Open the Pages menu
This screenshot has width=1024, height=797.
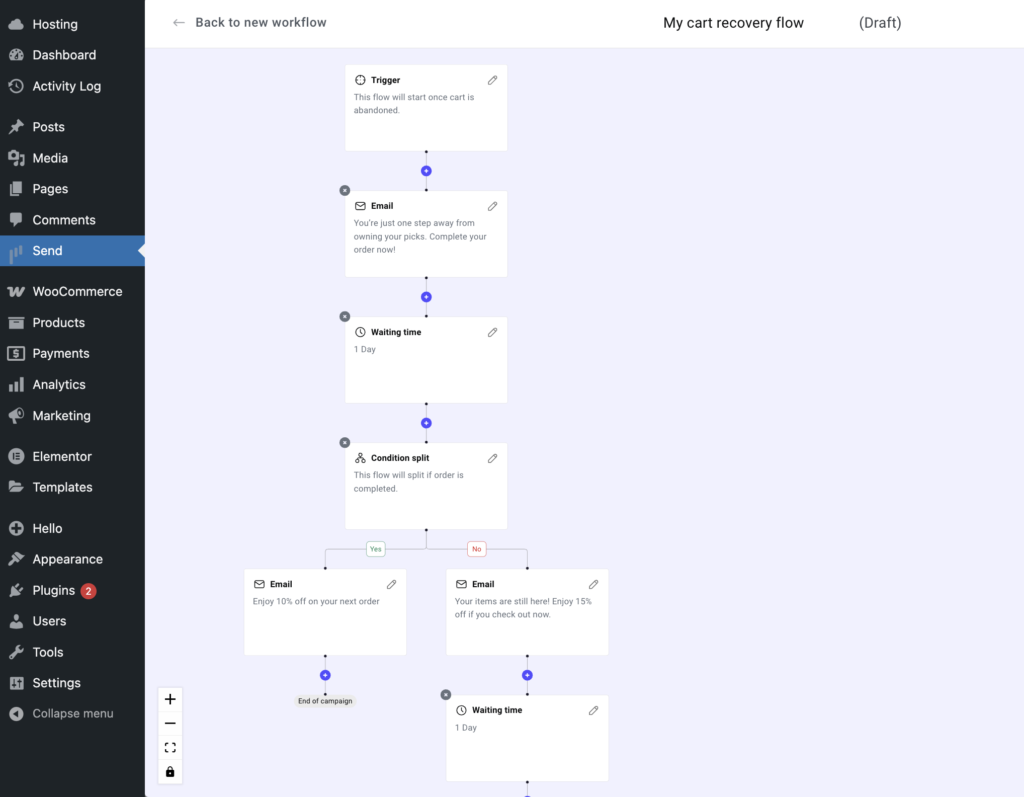(72, 189)
